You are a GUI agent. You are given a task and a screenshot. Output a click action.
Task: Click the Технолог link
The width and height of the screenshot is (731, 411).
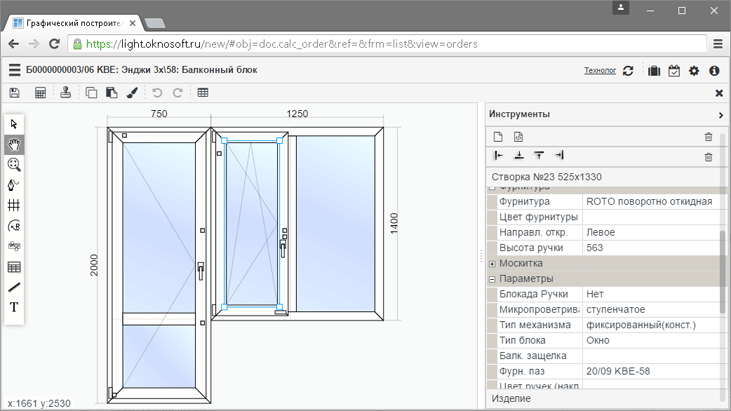(600, 71)
